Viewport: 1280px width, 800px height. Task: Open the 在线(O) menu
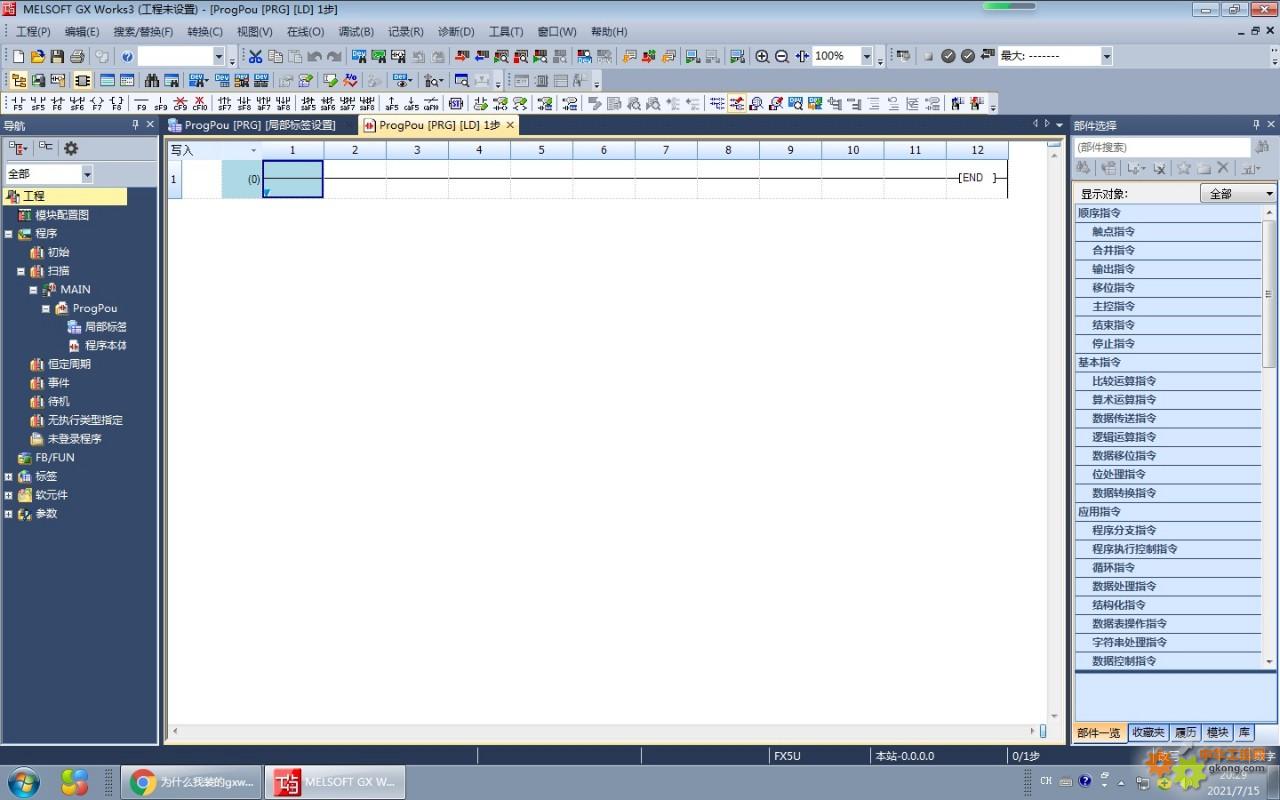point(306,31)
